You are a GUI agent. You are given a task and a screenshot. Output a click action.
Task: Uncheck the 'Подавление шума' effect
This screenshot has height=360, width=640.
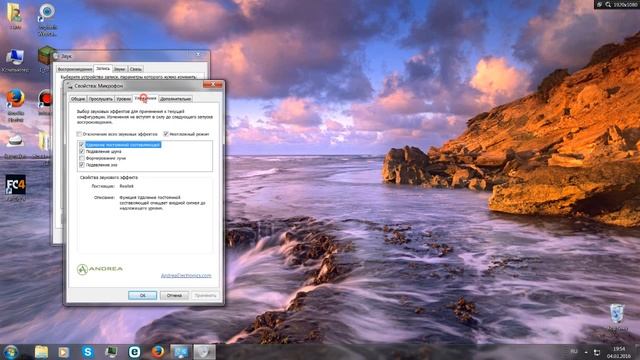82,151
